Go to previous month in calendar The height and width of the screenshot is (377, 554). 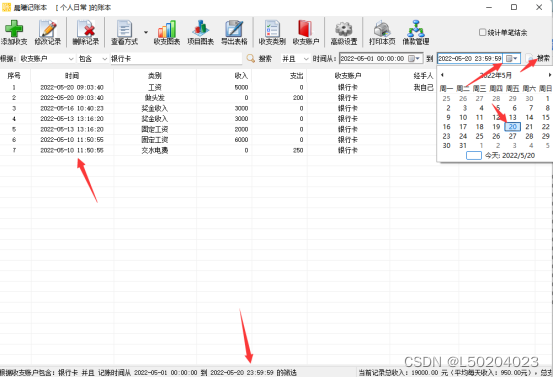[442, 75]
